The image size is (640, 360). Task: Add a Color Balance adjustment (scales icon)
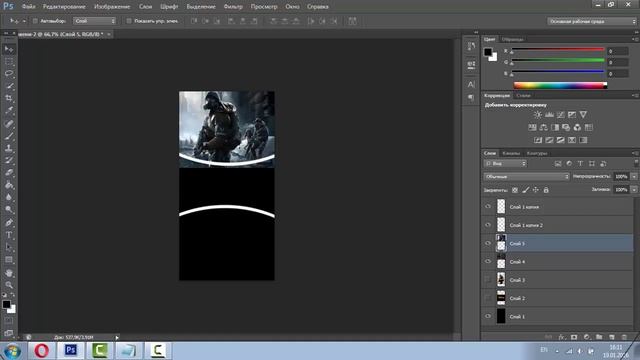[x=543, y=127]
